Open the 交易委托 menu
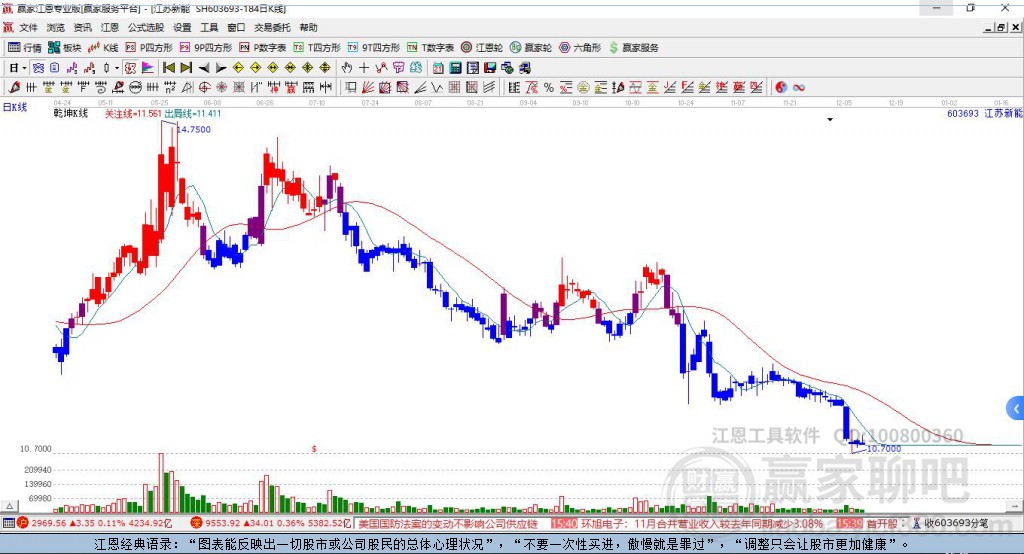1024x554 pixels. click(x=272, y=27)
